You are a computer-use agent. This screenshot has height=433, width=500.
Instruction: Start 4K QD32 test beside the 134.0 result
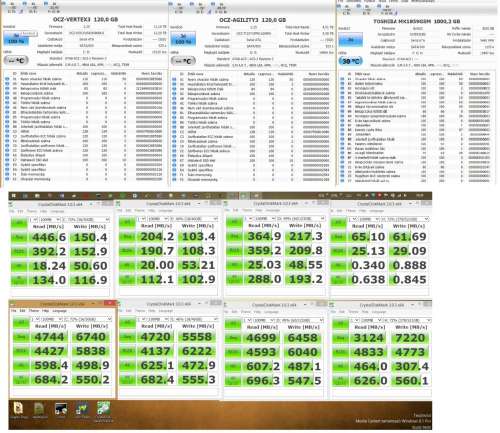pyautogui.click(x=19, y=280)
